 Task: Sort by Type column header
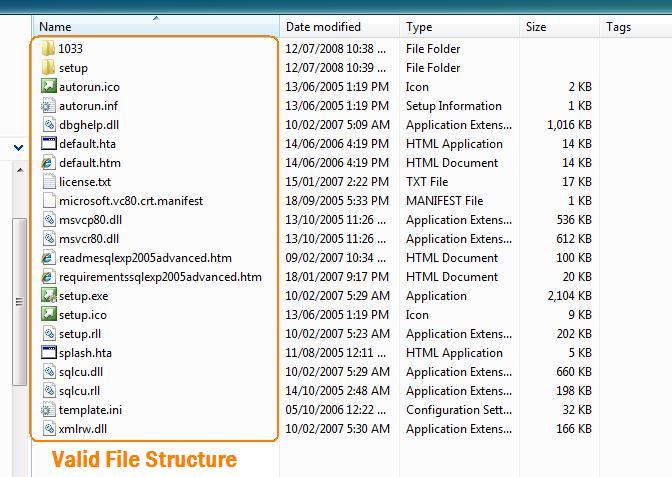point(459,27)
